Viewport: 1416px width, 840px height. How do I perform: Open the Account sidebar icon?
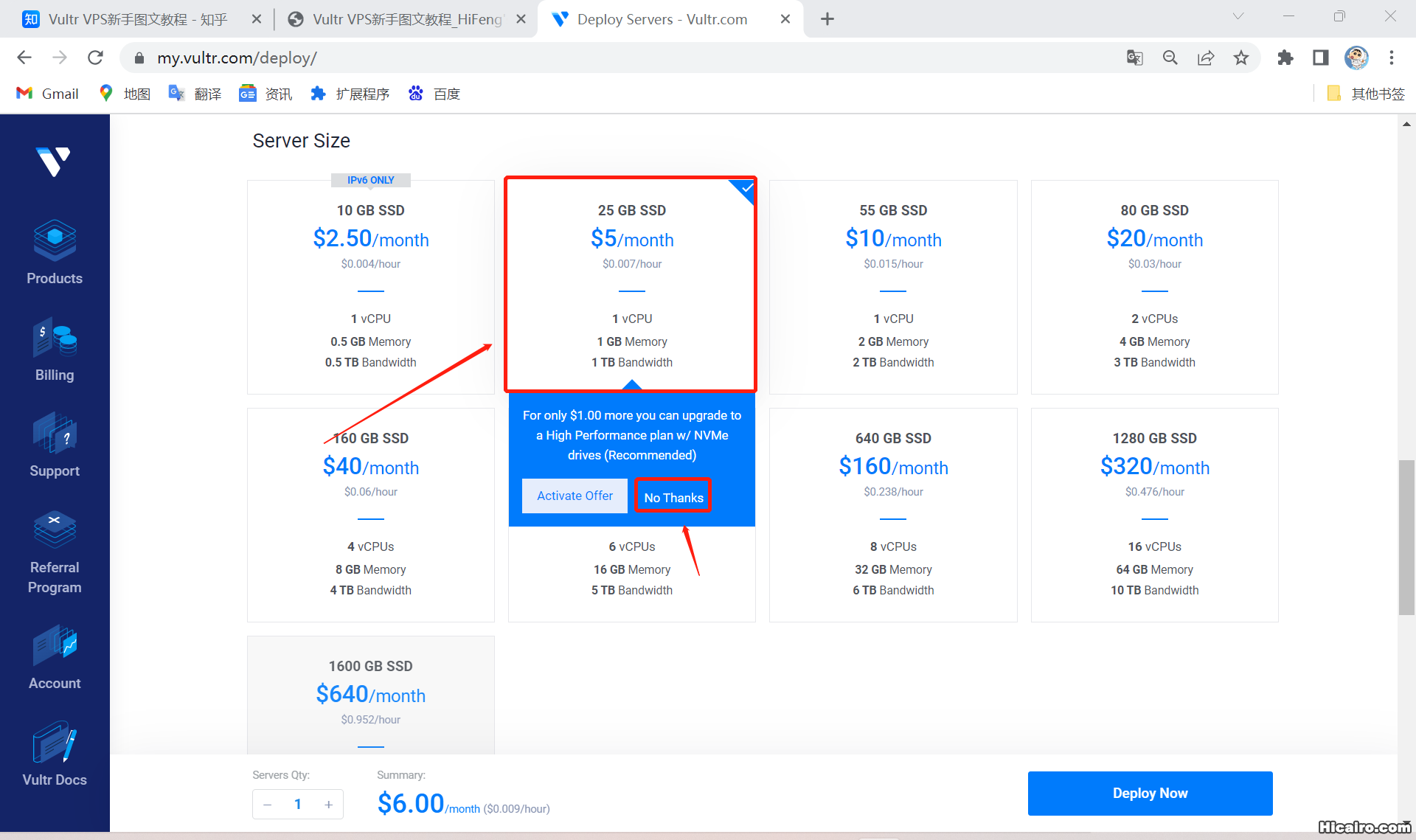(x=55, y=646)
